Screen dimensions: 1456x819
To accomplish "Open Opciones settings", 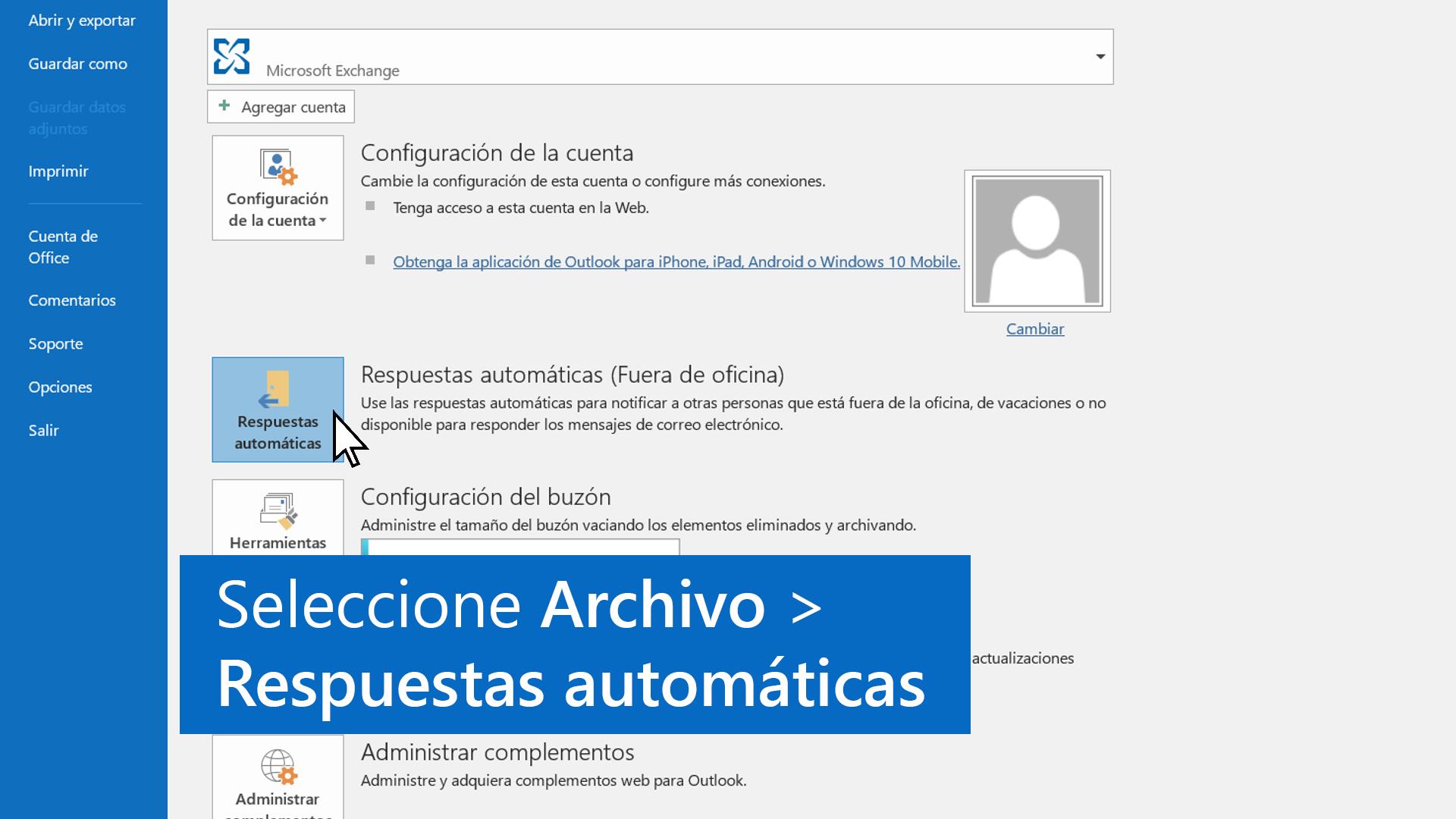I will click(60, 387).
